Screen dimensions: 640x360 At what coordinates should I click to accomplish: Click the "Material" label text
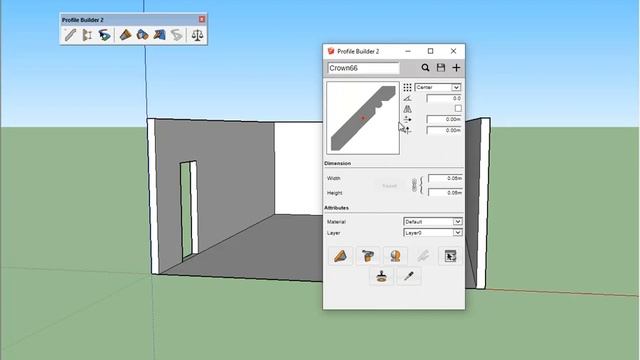click(336, 222)
